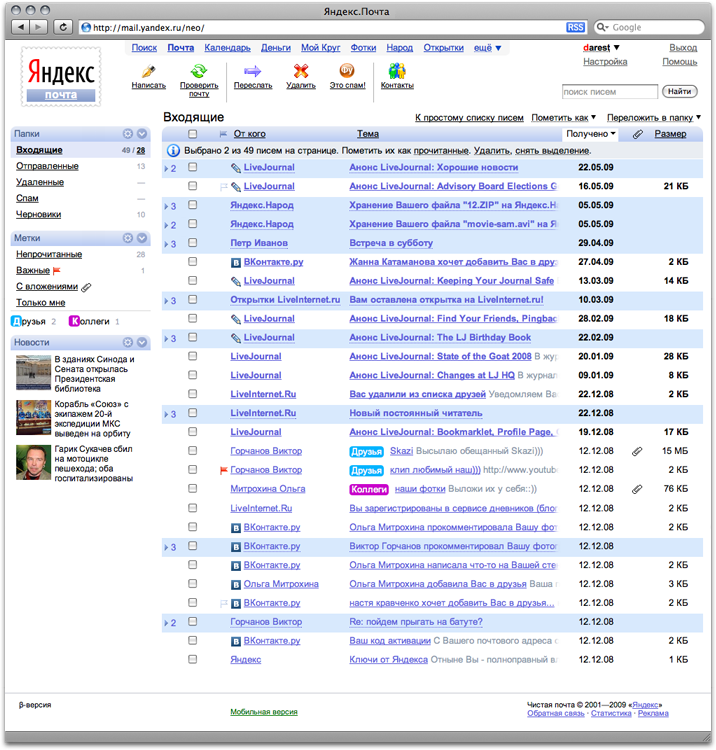Check the box for Петр Иванов message

pyautogui.click(x=193, y=243)
